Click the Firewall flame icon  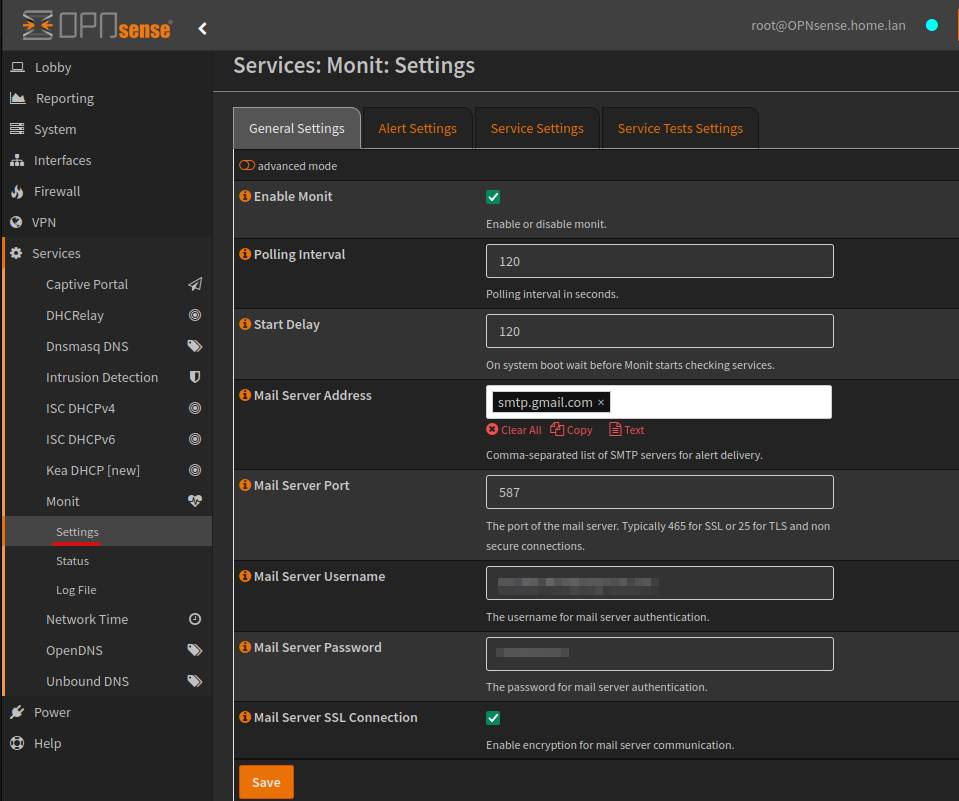(x=17, y=191)
